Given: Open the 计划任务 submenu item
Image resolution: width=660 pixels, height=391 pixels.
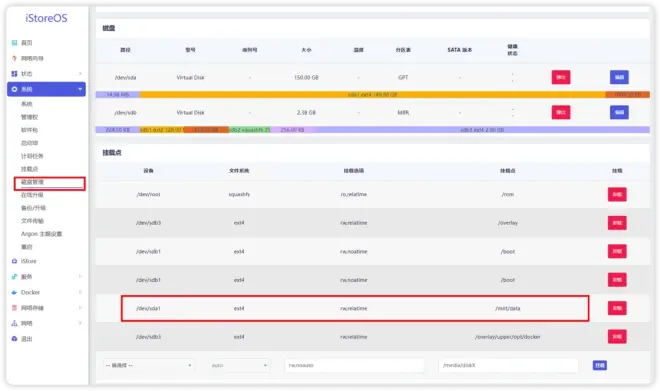Looking at the screenshot, I should (32, 156).
